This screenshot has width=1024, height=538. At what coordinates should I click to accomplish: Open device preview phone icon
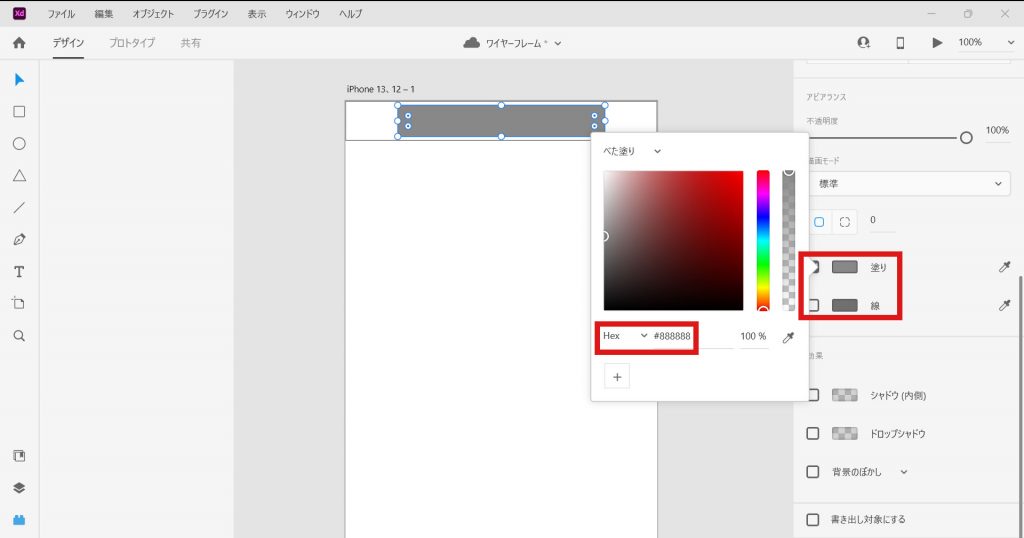coord(900,42)
